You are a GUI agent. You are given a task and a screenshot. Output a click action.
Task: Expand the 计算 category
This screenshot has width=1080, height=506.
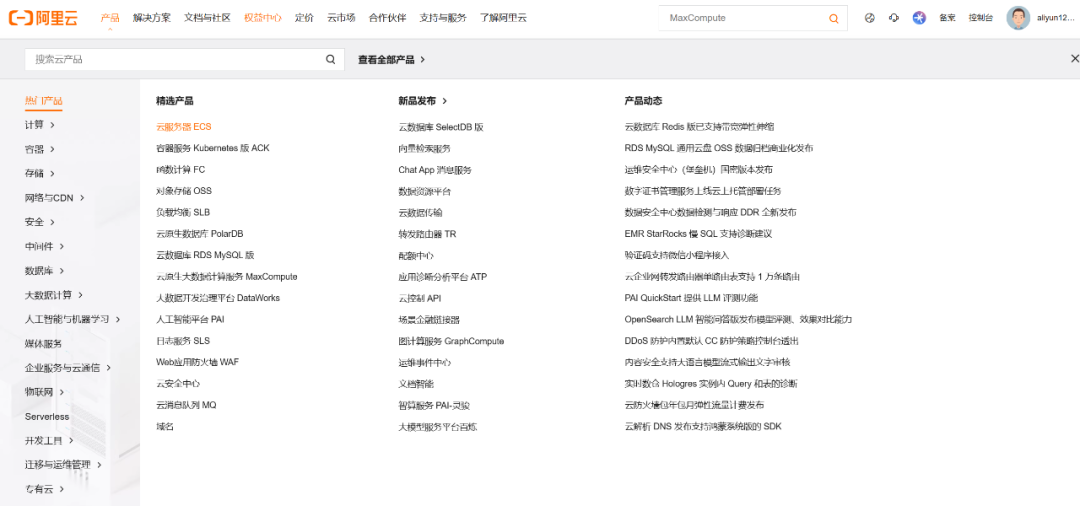(40, 125)
